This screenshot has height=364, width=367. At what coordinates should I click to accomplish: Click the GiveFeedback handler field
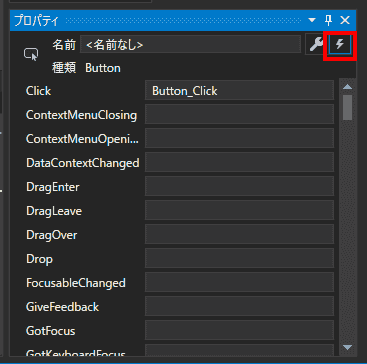click(x=239, y=306)
